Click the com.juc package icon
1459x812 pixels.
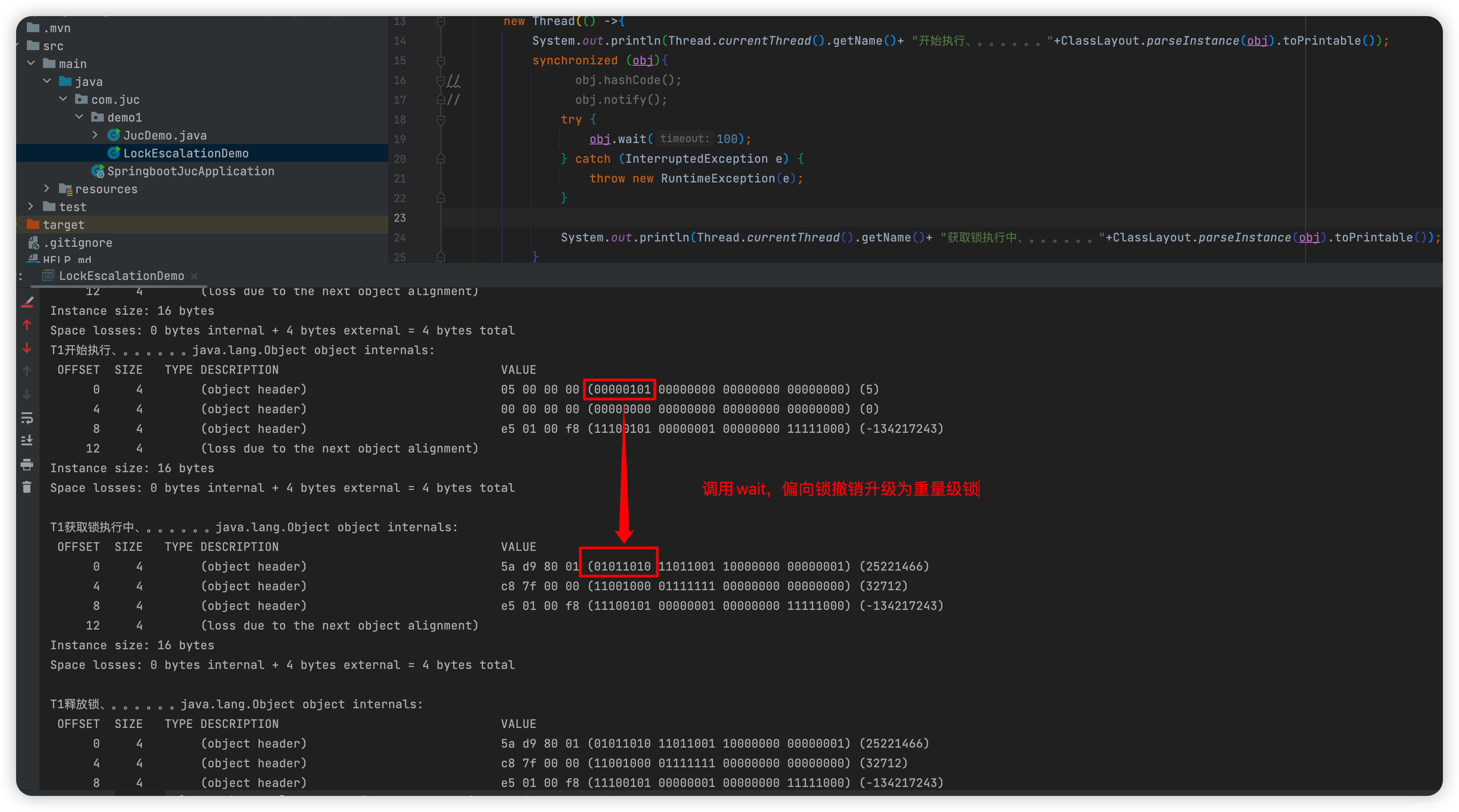81,100
